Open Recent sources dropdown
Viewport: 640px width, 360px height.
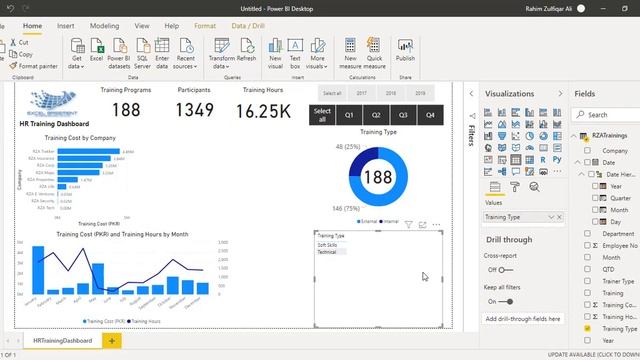pyautogui.click(x=185, y=53)
